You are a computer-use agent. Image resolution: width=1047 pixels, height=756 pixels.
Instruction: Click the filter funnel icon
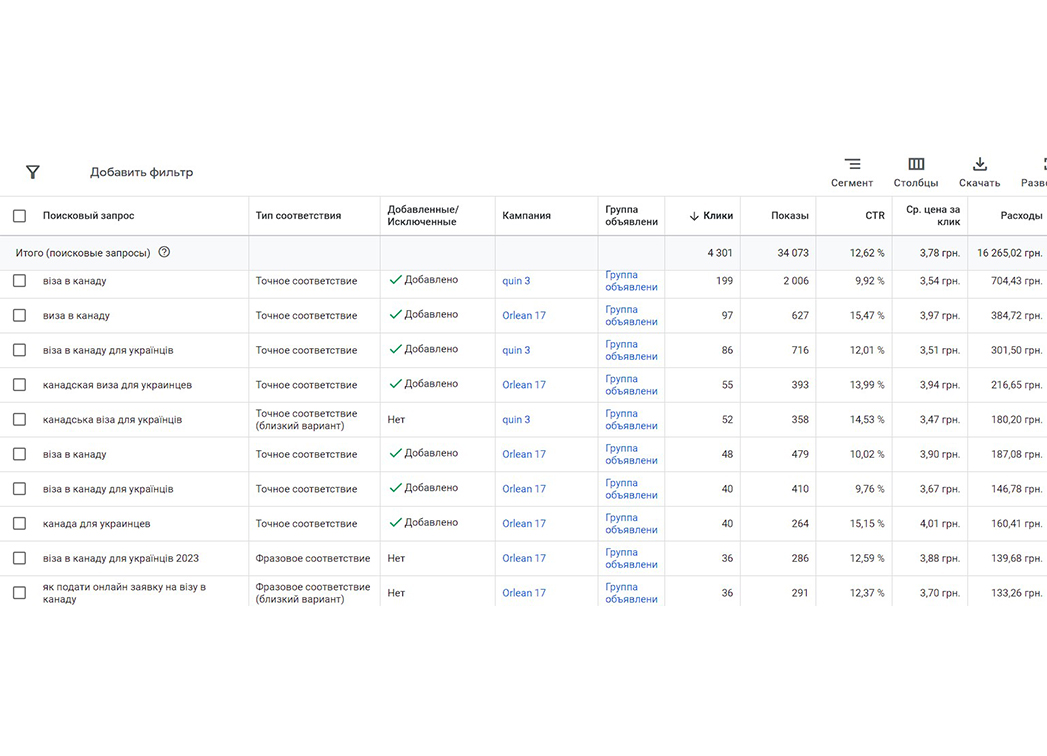[x=33, y=172]
